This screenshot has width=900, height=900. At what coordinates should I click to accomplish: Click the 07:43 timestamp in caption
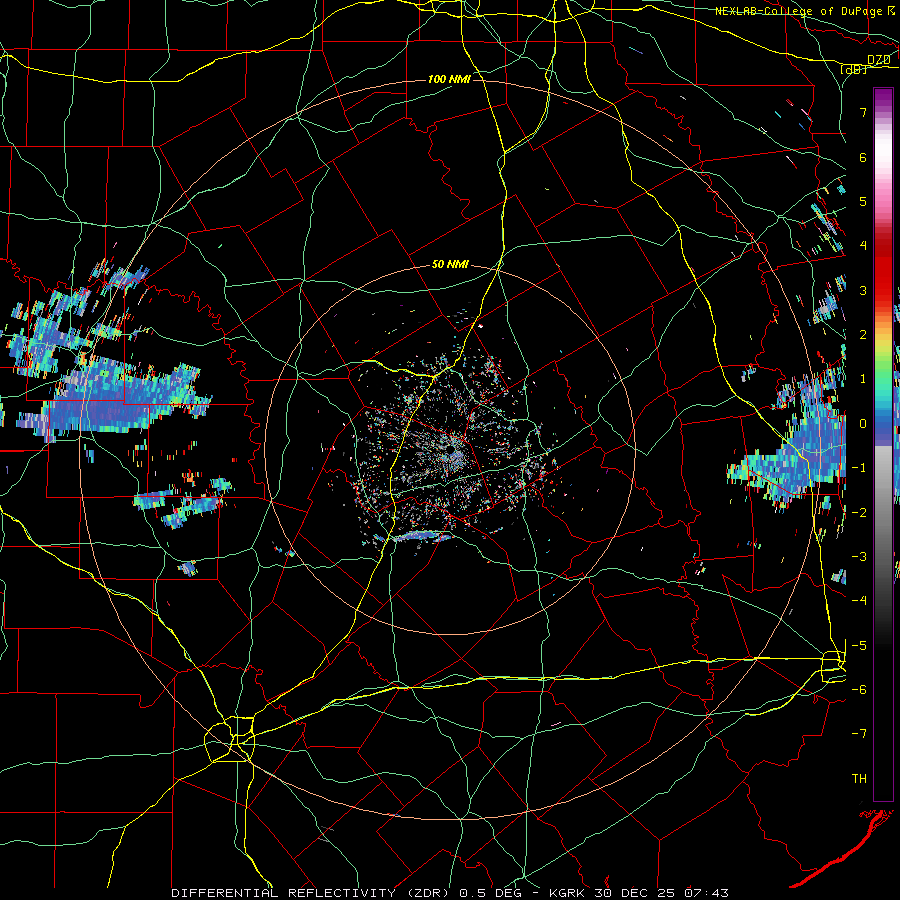point(706,893)
